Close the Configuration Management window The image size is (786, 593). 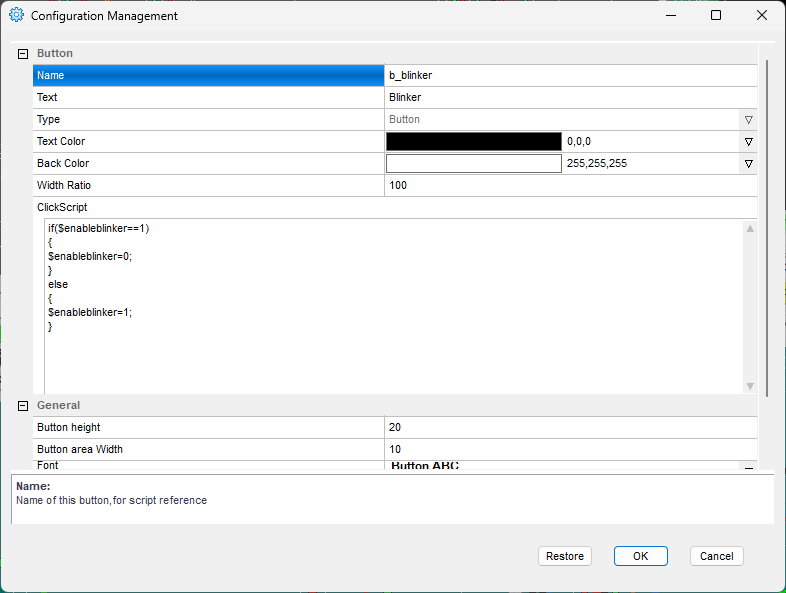pyautogui.click(x=761, y=16)
